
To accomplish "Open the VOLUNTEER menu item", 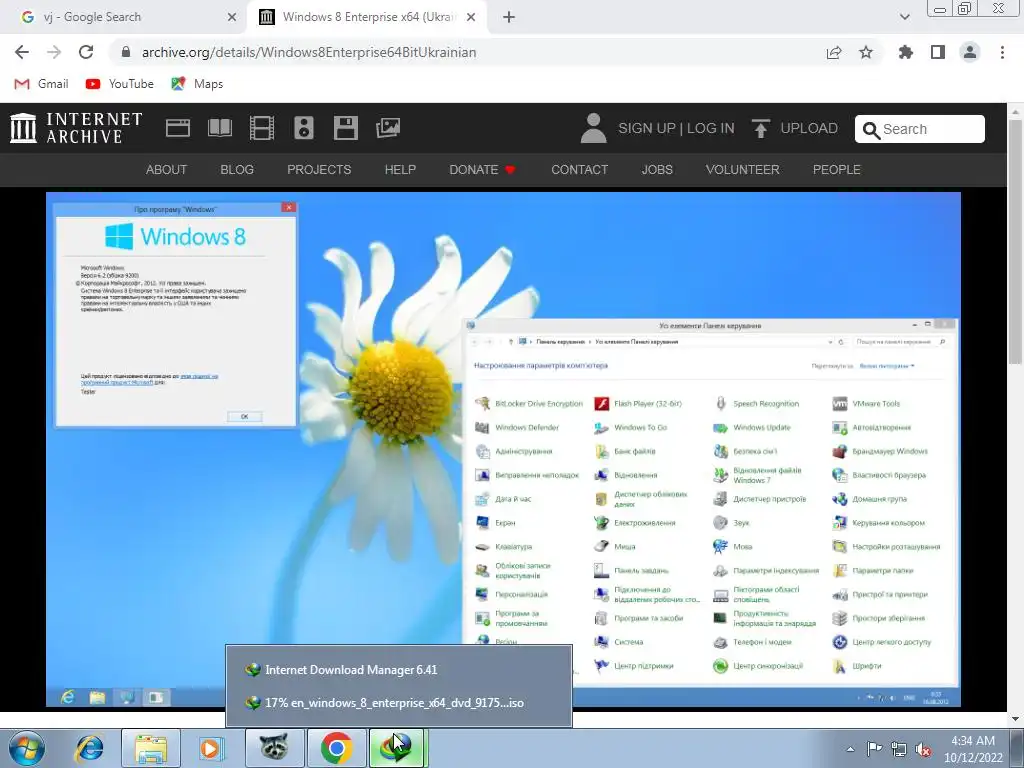I will click(x=743, y=170).
